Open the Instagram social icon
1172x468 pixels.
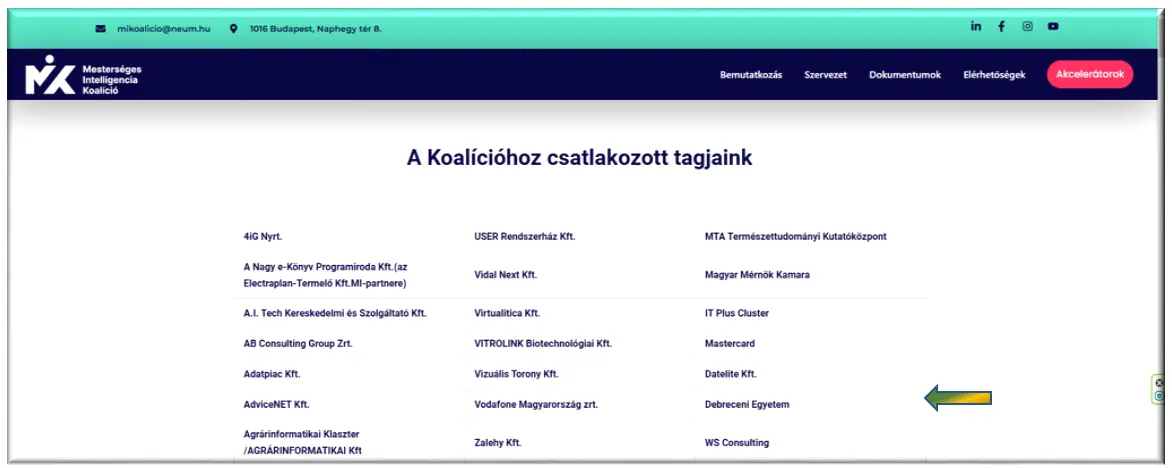click(1027, 27)
